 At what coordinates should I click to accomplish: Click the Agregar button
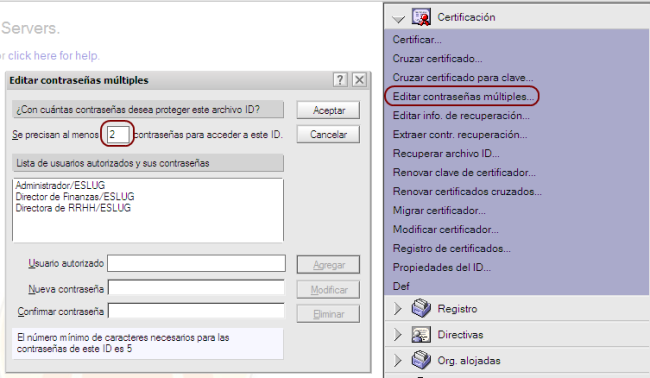[x=328, y=265]
